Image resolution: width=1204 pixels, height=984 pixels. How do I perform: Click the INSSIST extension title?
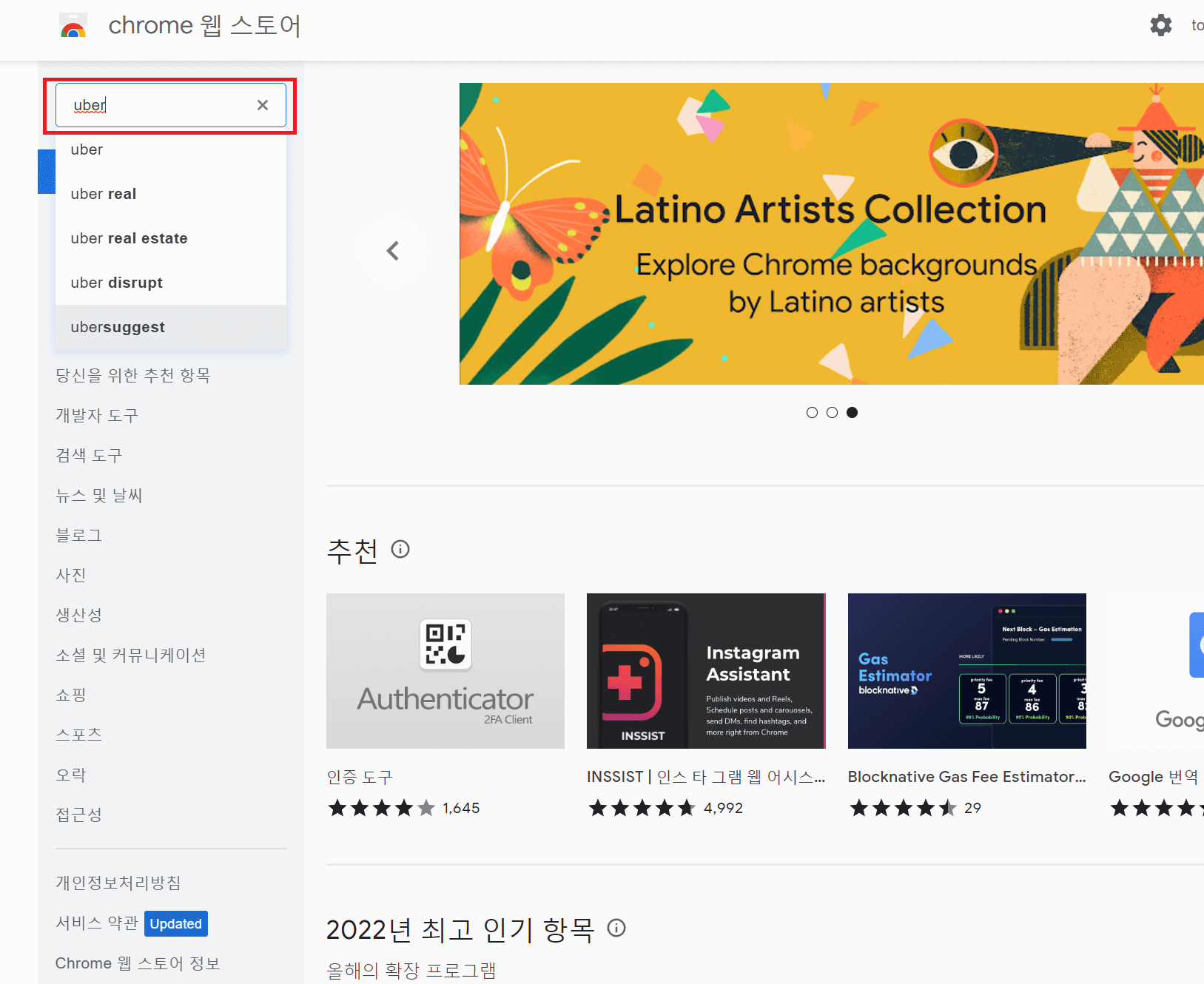(x=706, y=777)
